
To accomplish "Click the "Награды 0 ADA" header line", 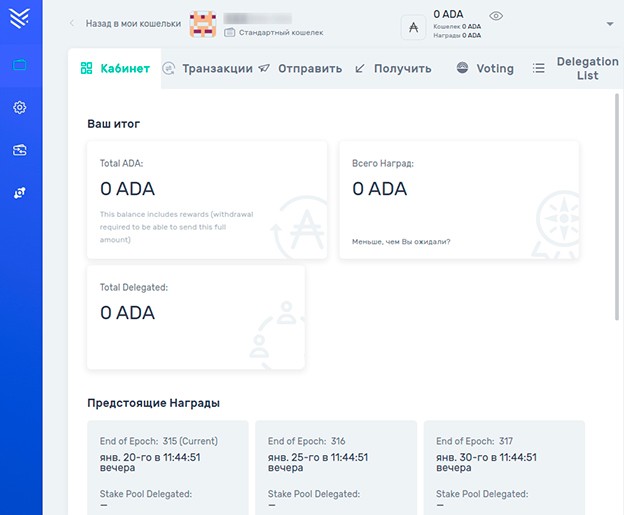I will coord(457,35).
